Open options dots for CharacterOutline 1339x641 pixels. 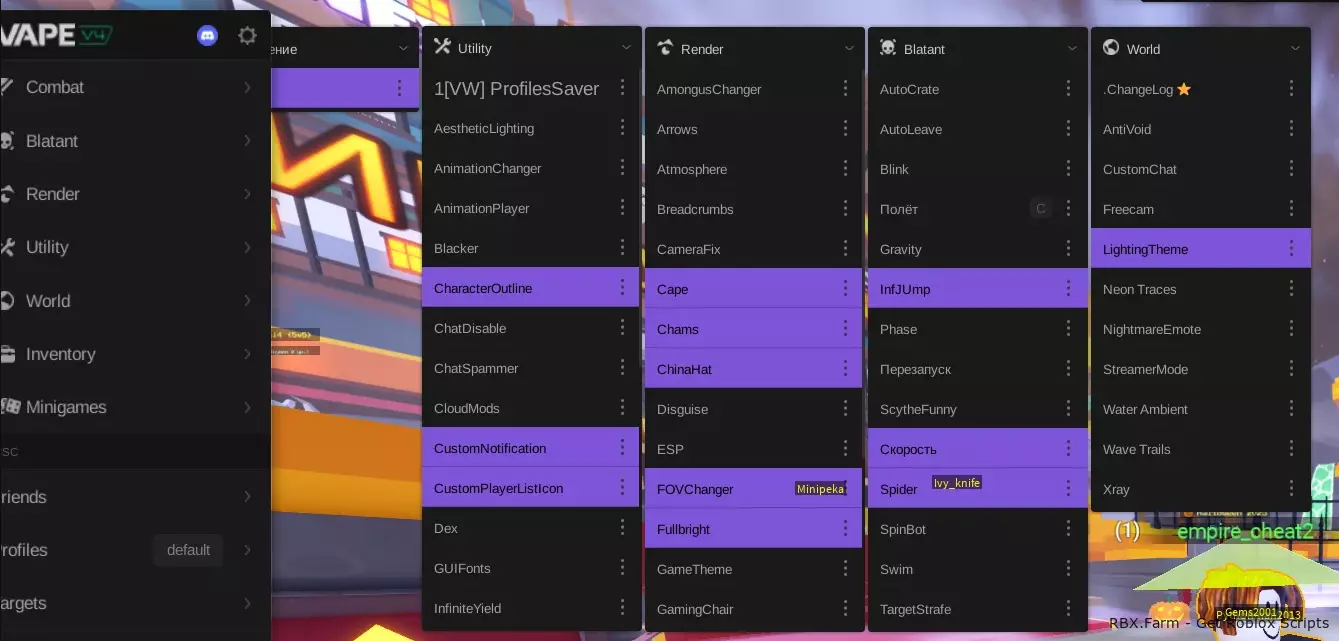pyautogui.click(x=622, y=288)
